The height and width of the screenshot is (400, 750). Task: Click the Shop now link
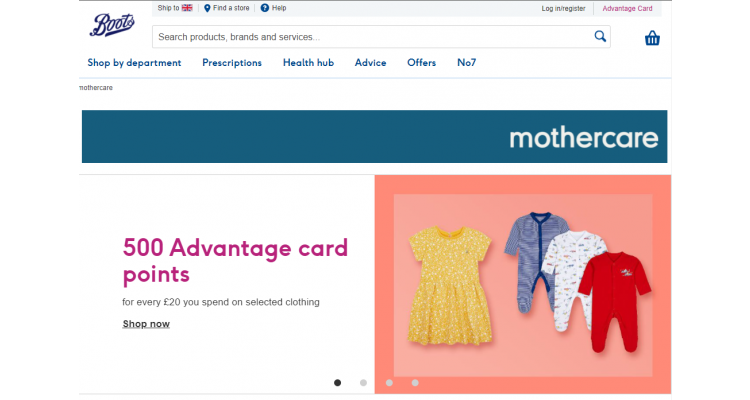coord(146,324)
